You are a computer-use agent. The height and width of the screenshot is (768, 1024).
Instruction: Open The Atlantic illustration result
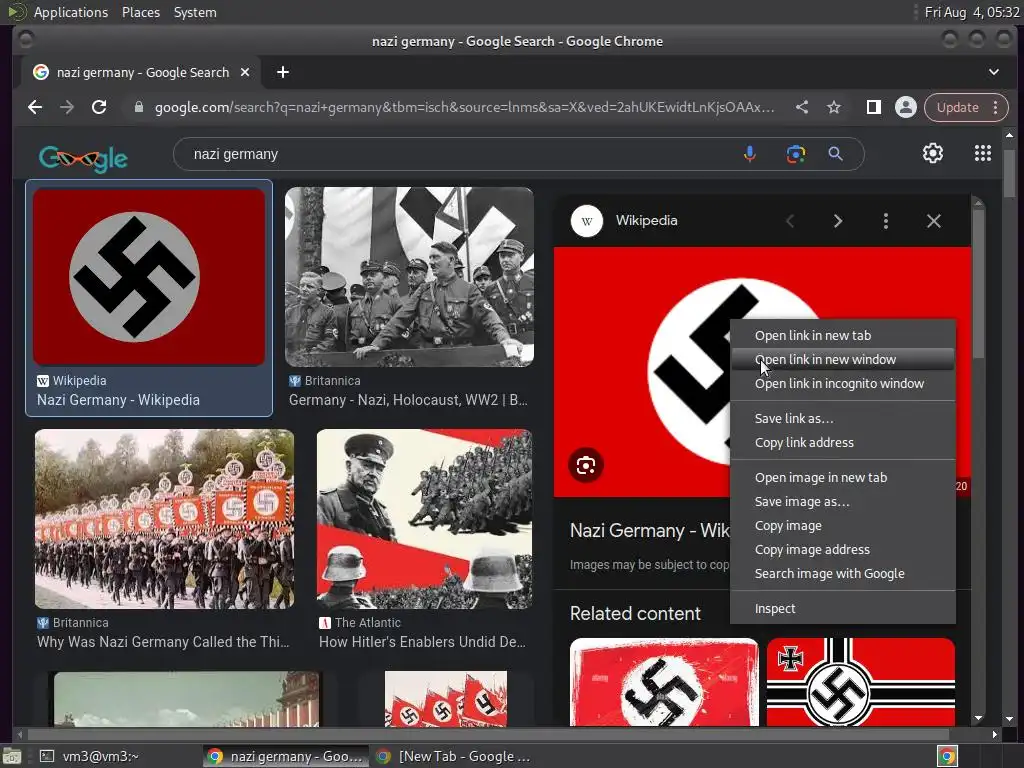pos(424,519)
